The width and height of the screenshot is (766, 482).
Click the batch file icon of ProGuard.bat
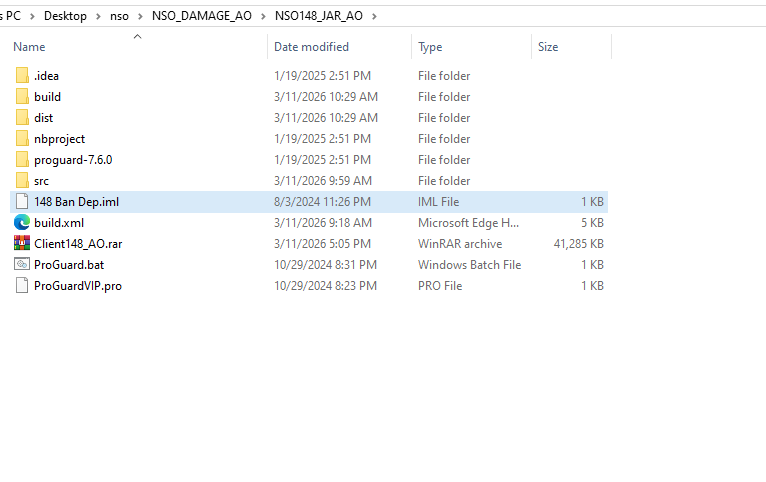pos(22,264)
